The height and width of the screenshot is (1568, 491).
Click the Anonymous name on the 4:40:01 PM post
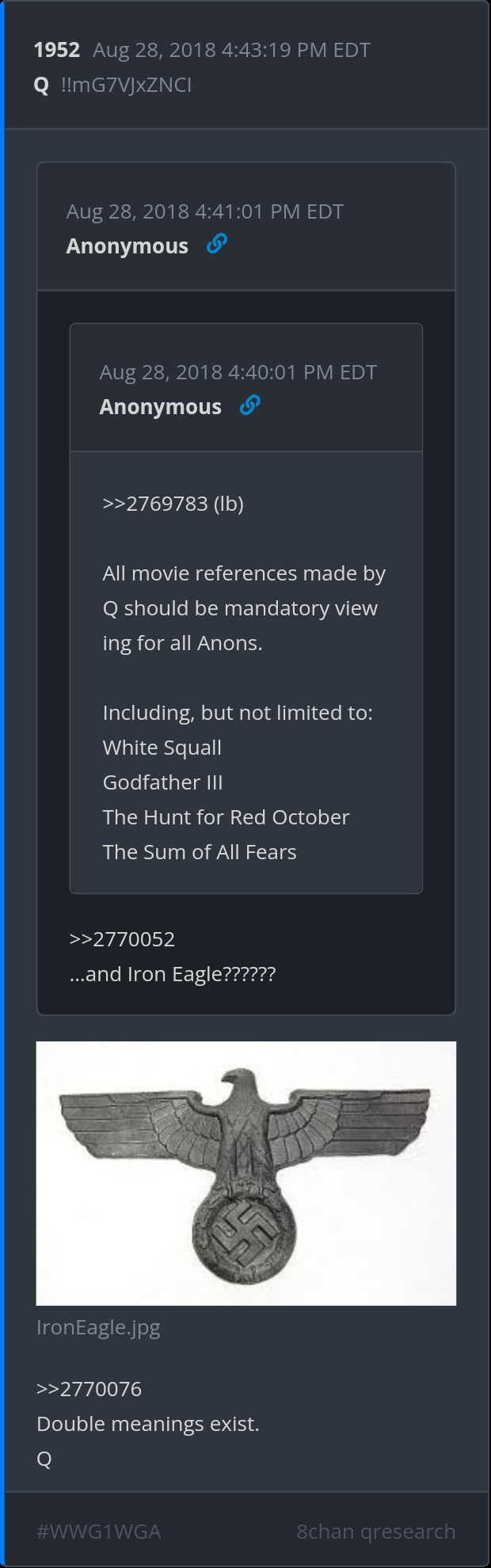click(x=160, y=407)
